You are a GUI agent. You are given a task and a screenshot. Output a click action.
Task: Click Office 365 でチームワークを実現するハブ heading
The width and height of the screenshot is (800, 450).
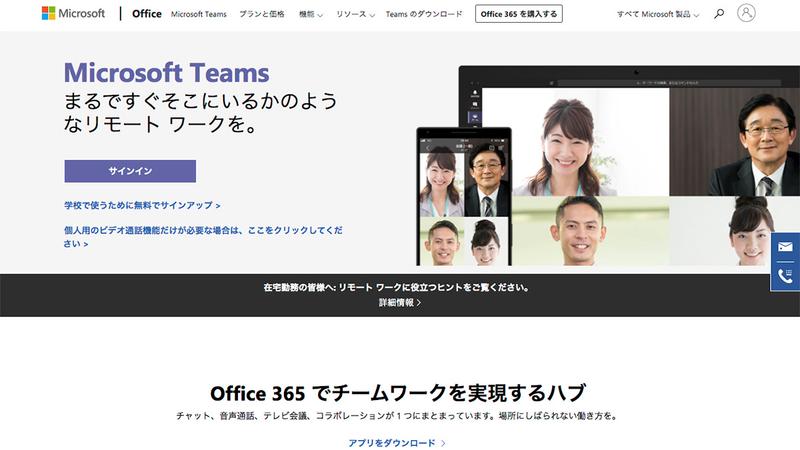click(397, 393)
